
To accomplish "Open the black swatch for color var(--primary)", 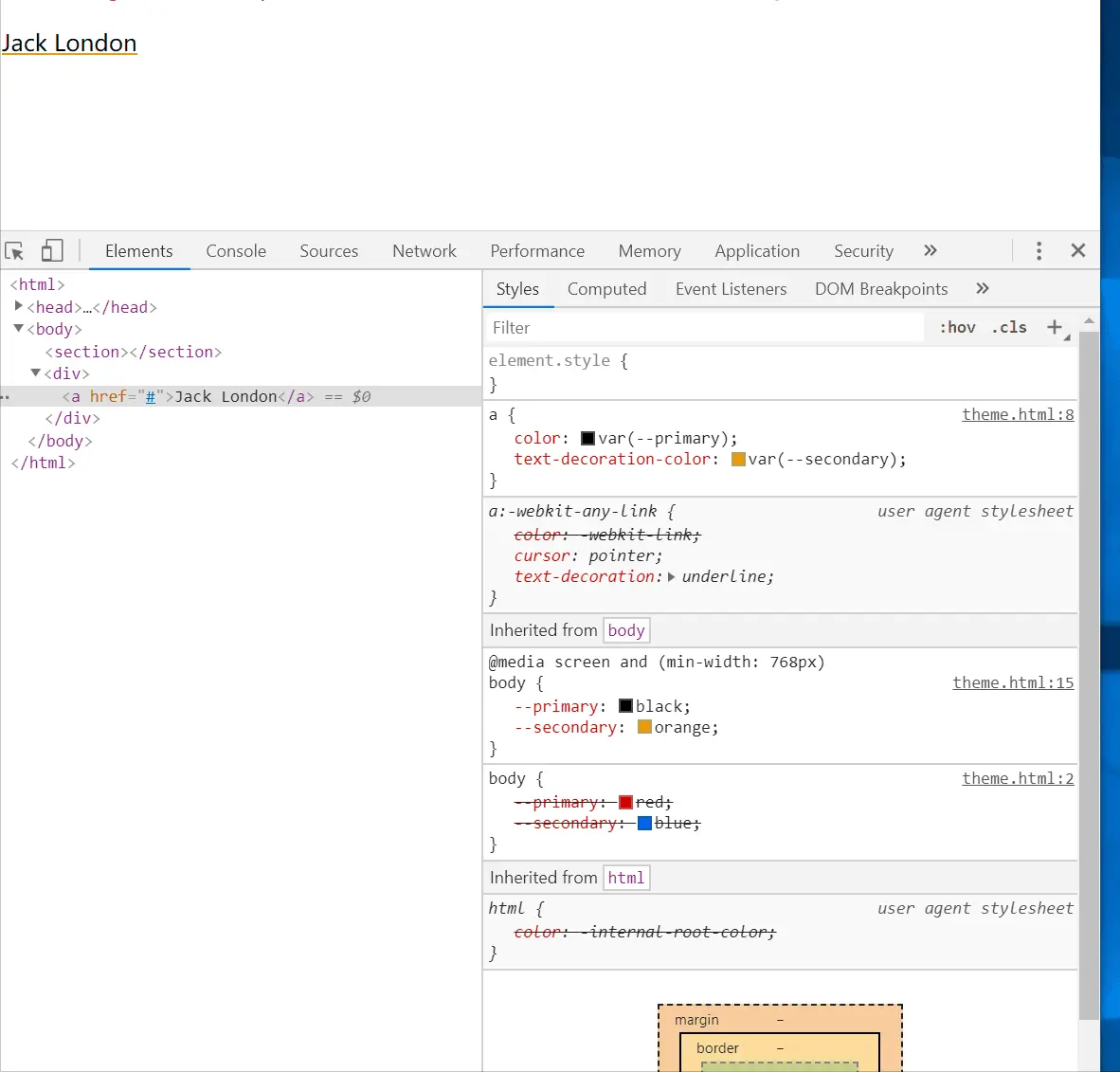I will (587, 438).
